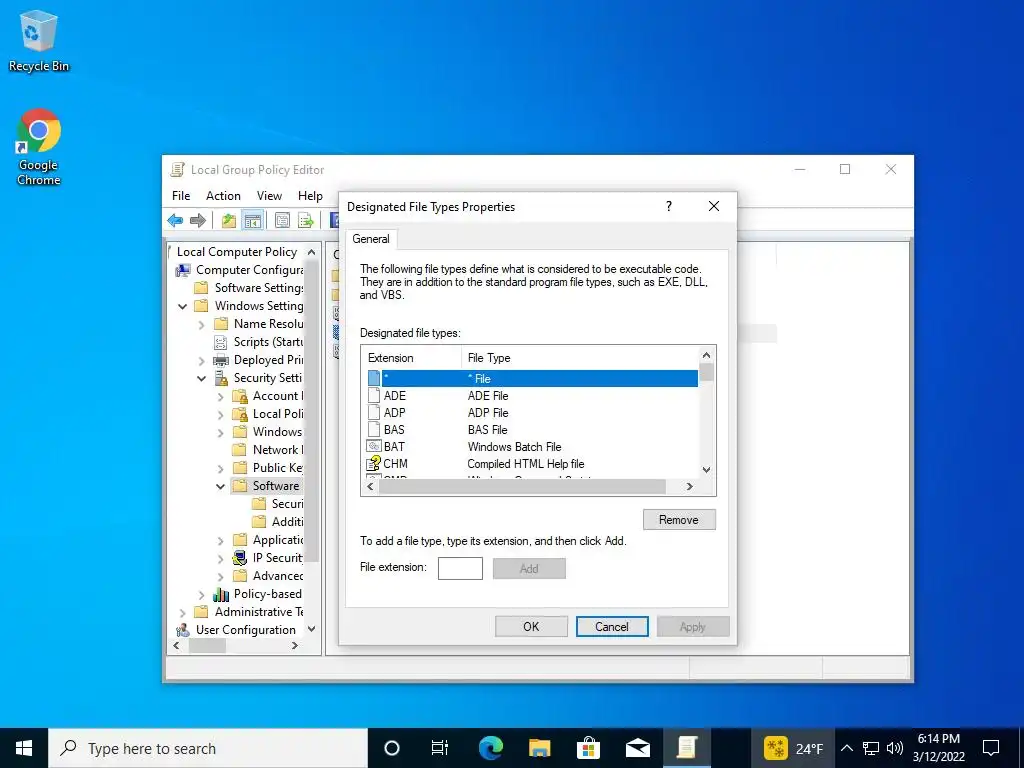Click the Up one level folder toolbar icon

click(x=229, y=221)
